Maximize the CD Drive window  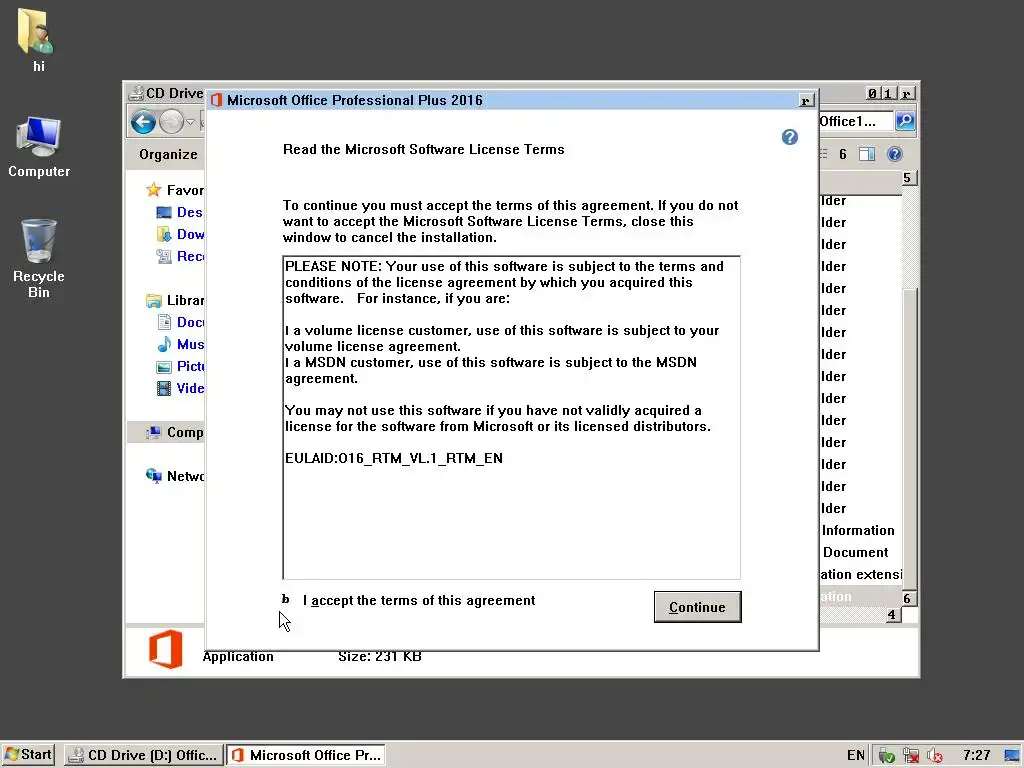(x=888, y=93)
